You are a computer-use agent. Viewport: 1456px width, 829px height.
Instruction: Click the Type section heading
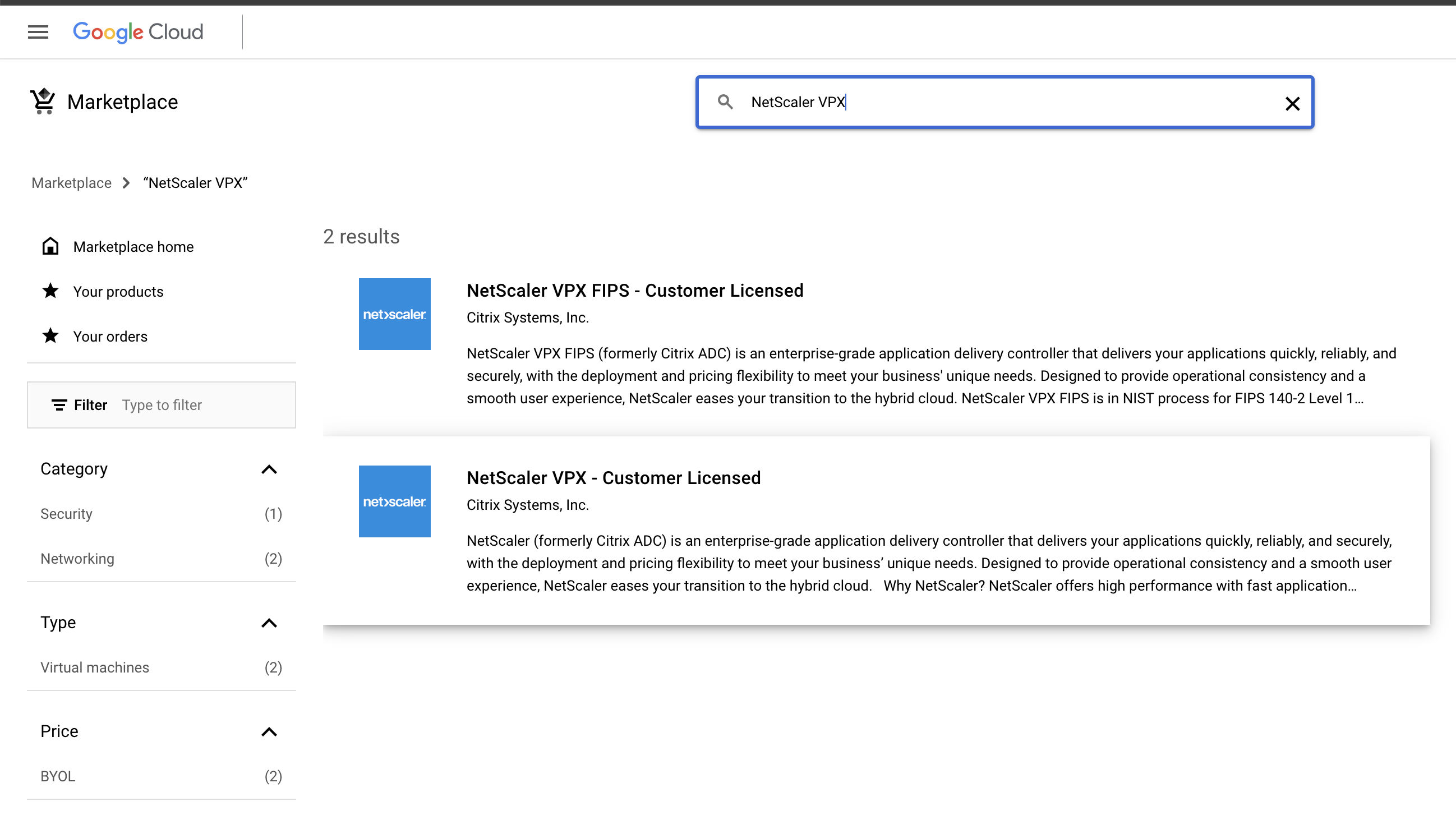[58, 623]
